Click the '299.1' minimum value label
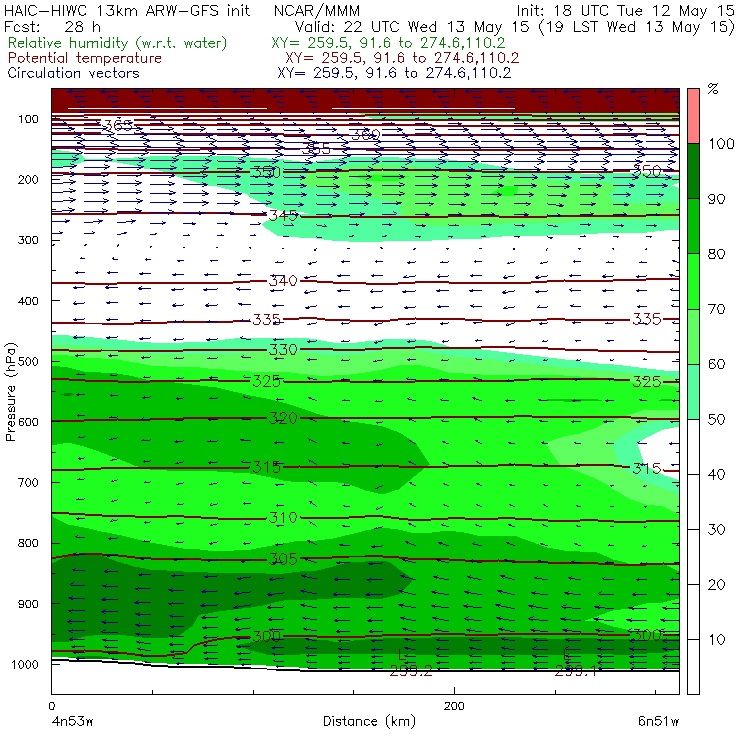Image resolution: width=740 pixels, height=740 pixels. (576, 671)
